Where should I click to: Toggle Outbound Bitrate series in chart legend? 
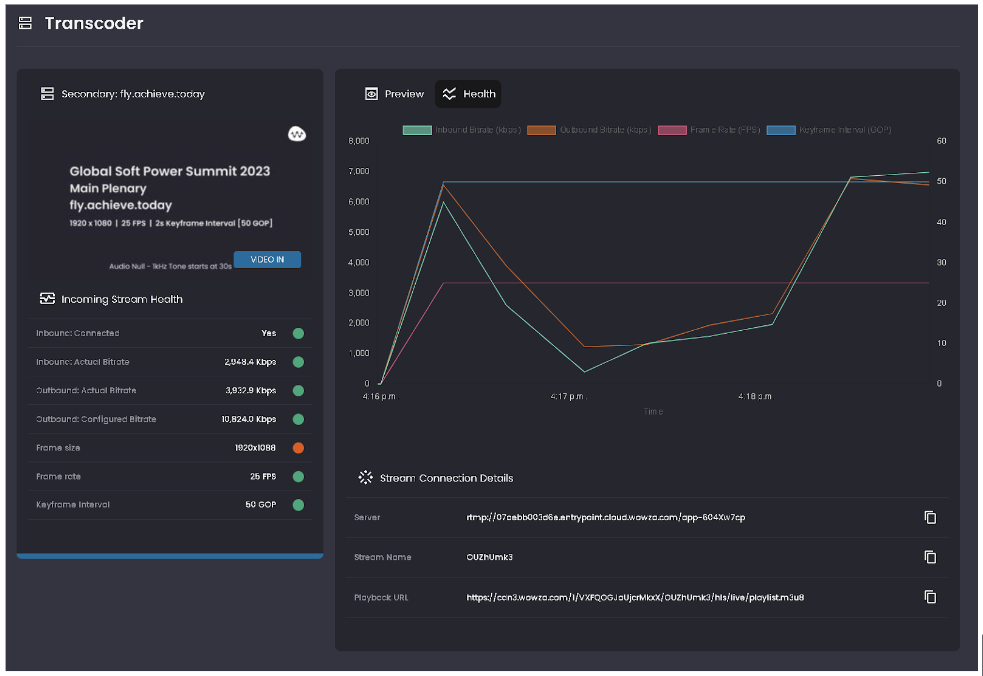click(x=589, y=130)
